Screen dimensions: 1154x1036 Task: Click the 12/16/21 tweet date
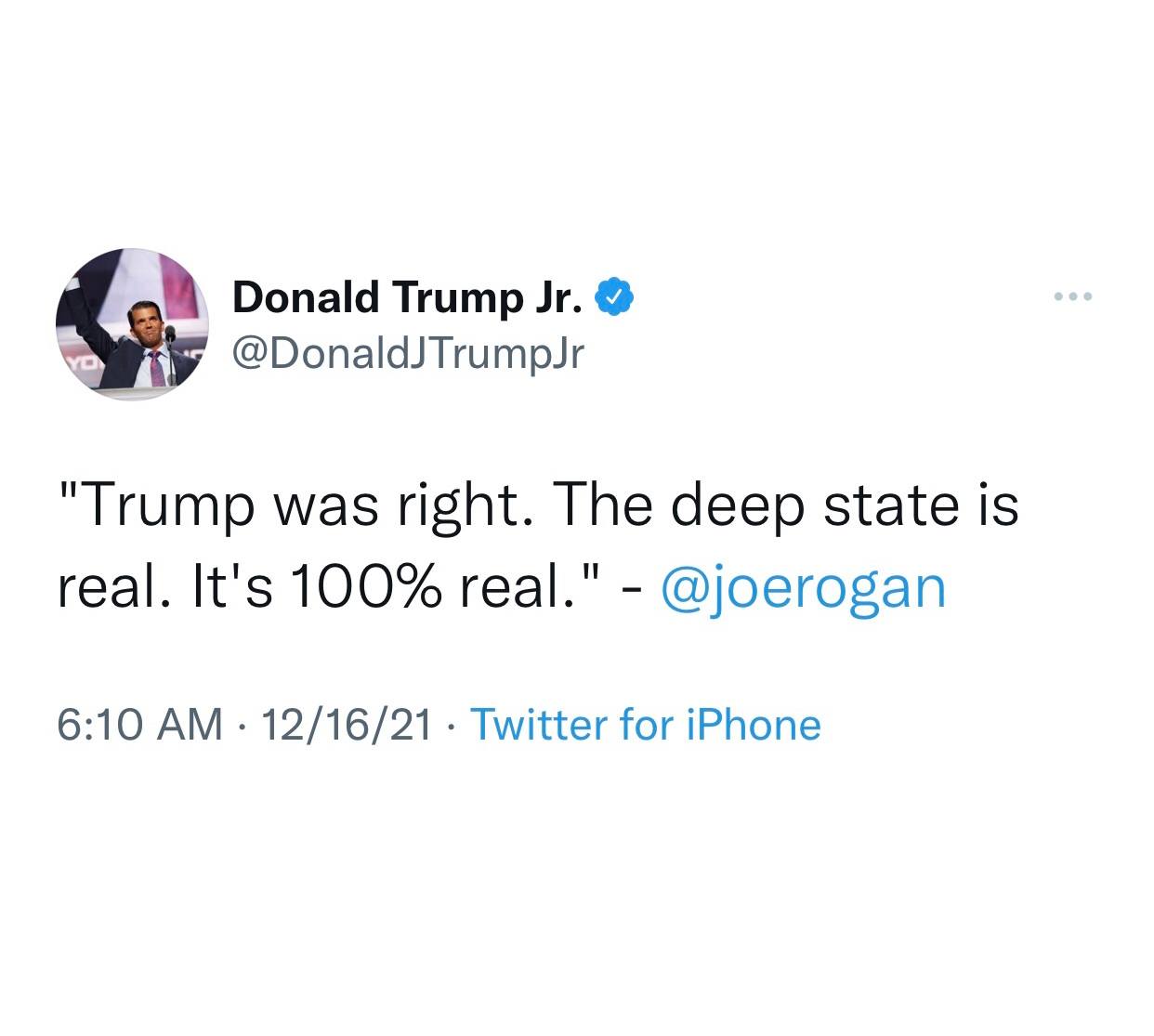point(348,725)
